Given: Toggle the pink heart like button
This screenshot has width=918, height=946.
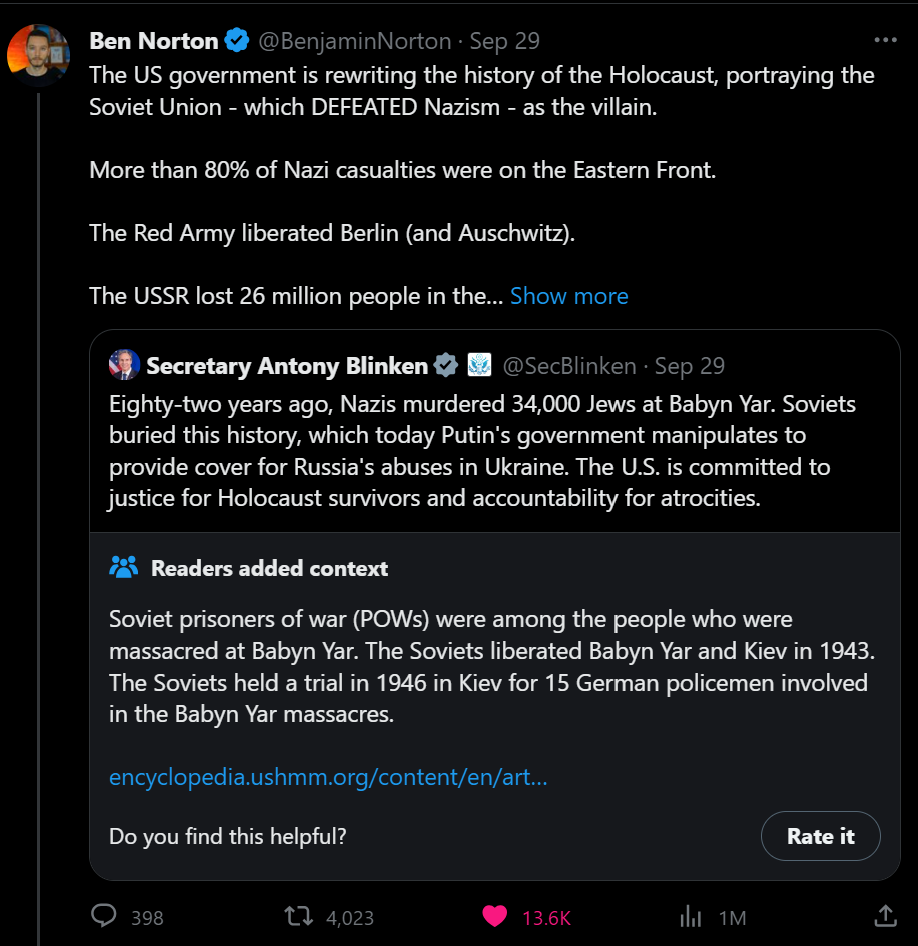Looking at the screenshot, I should click(x=495, y=915).
